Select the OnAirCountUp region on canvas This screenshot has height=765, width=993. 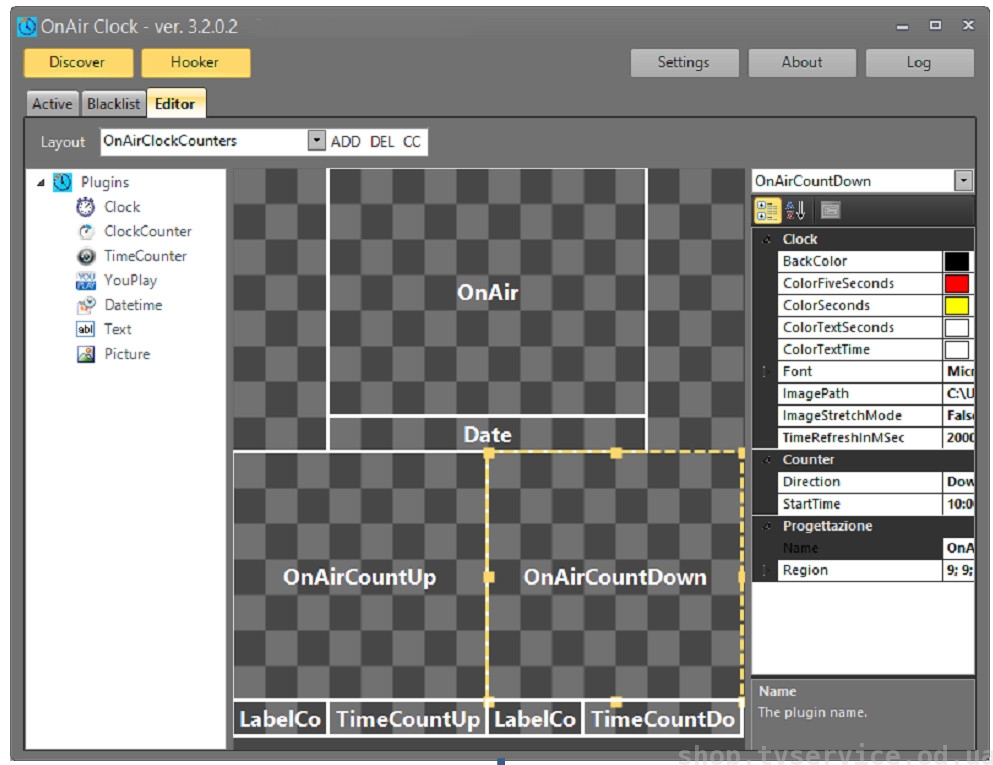point(359,577)
